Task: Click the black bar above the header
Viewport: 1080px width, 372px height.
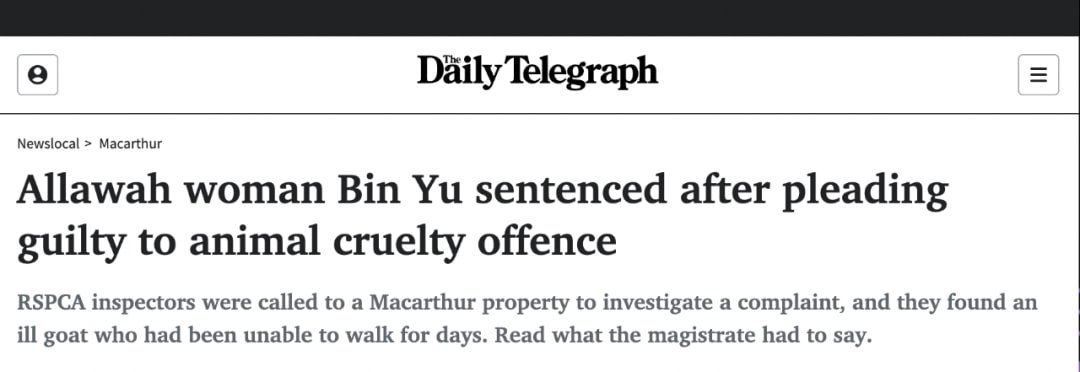Action: pyautogui.click(x=540, y=18)
